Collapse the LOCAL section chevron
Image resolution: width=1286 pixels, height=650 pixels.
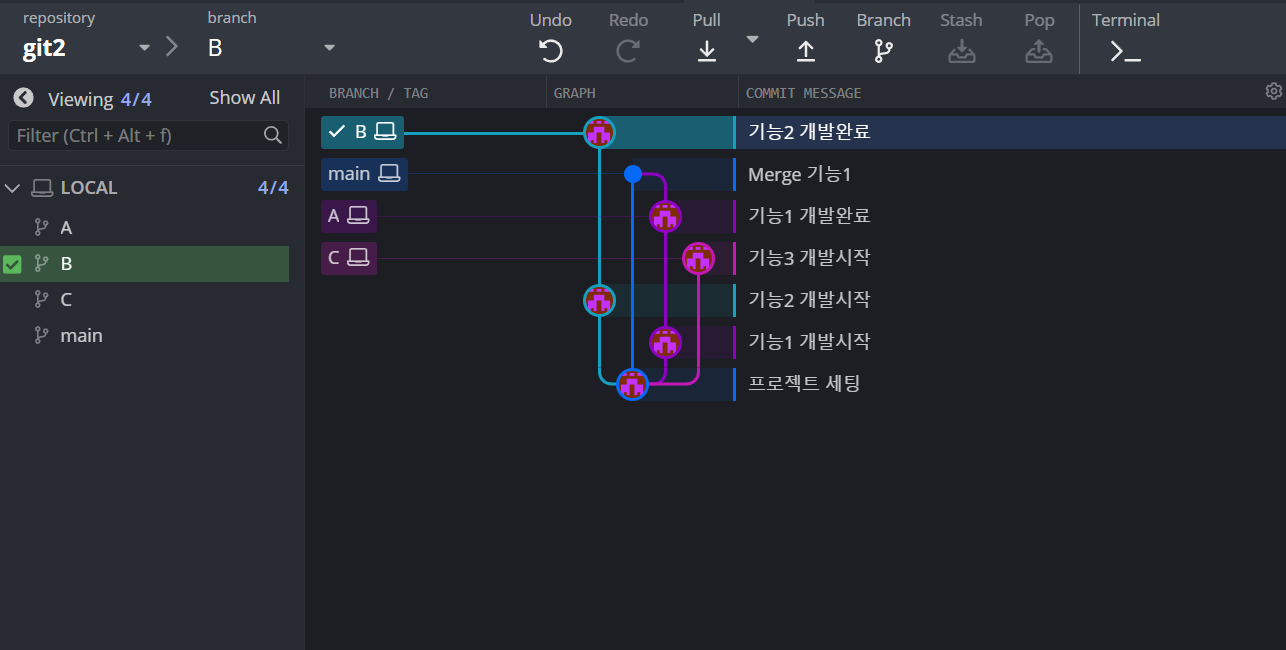point(13,188)
